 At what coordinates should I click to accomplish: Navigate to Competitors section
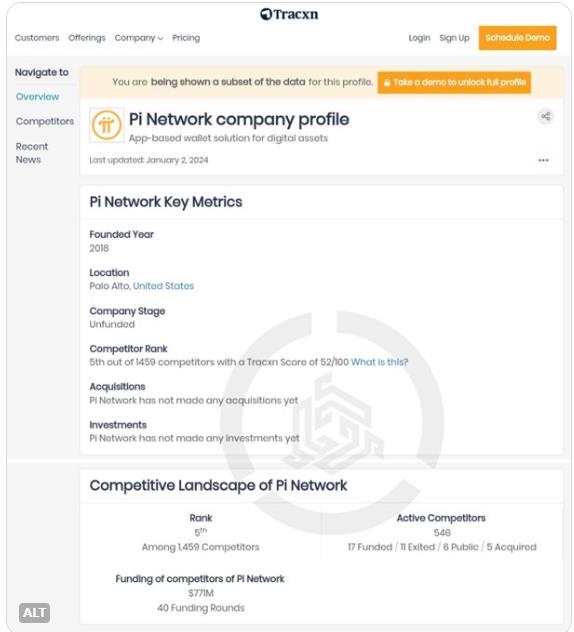tap(45, 121)
